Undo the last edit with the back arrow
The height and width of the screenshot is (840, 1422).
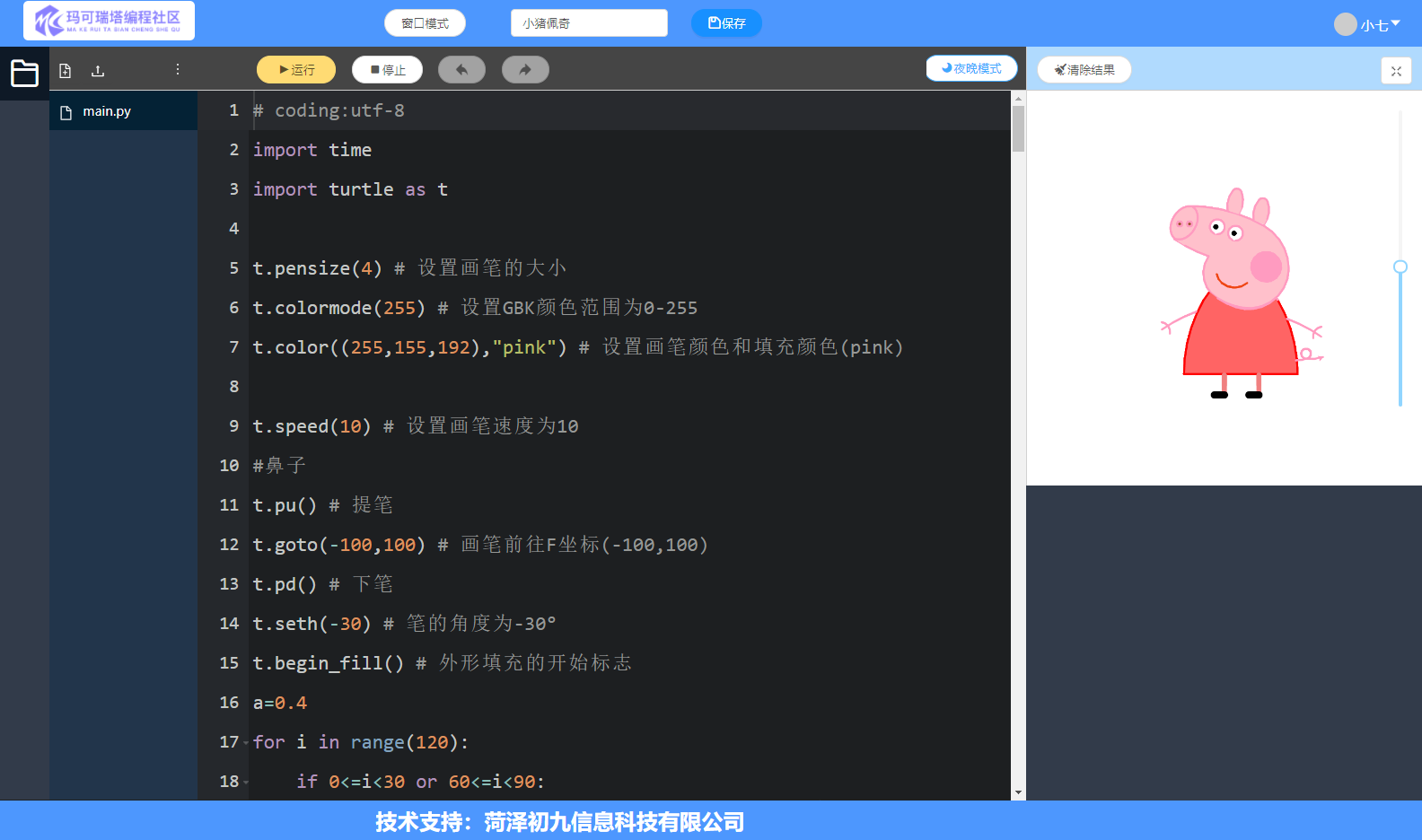click(461, 69)
